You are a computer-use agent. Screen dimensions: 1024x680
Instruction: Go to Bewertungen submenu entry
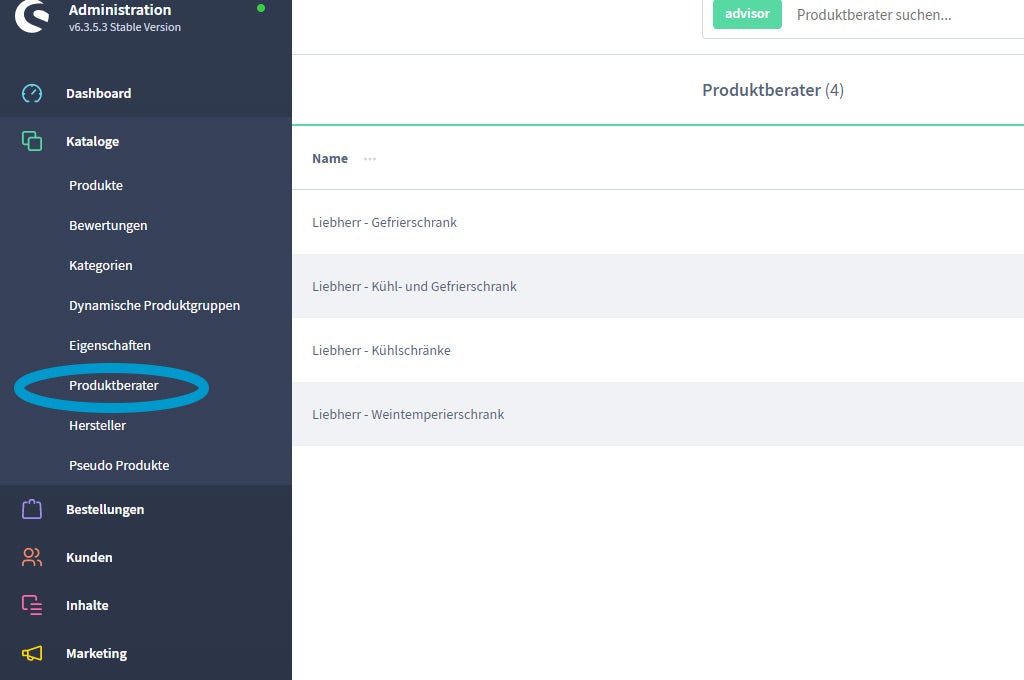tap(108, 225)
